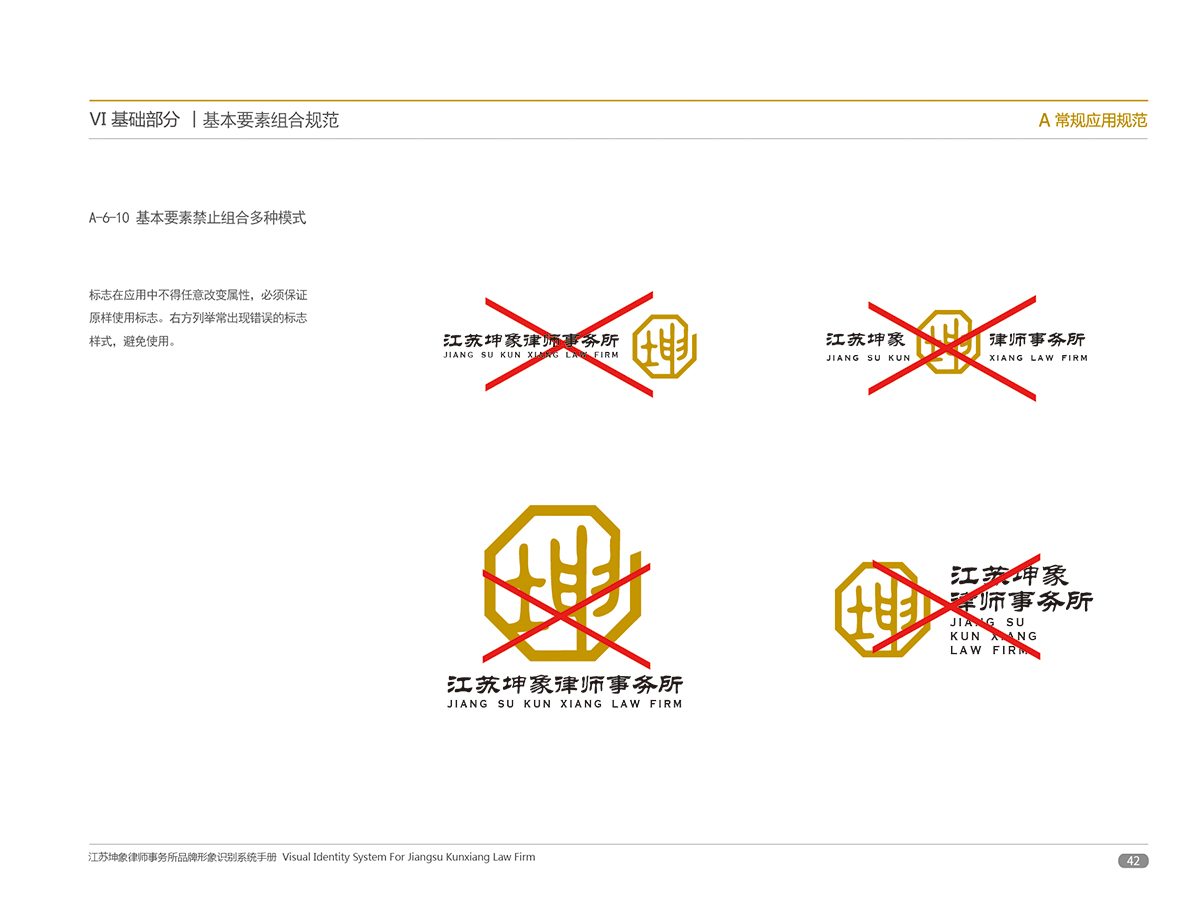Click the description paragraph starting with '标志在应用中'
This screenshot has width=1200, height=900.
tap(198, 318)
